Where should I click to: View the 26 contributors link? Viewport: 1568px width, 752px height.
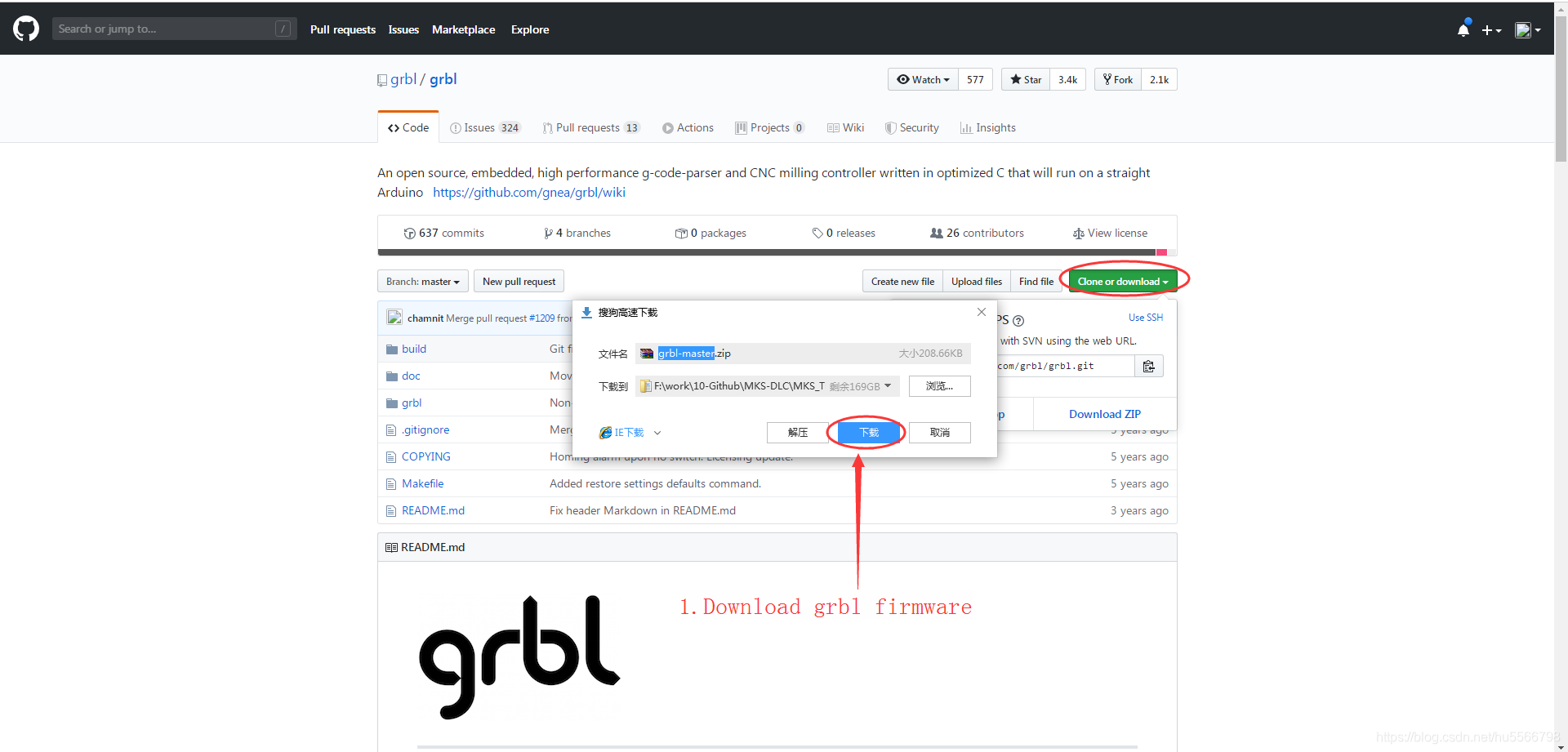click(x=977, y=233)
